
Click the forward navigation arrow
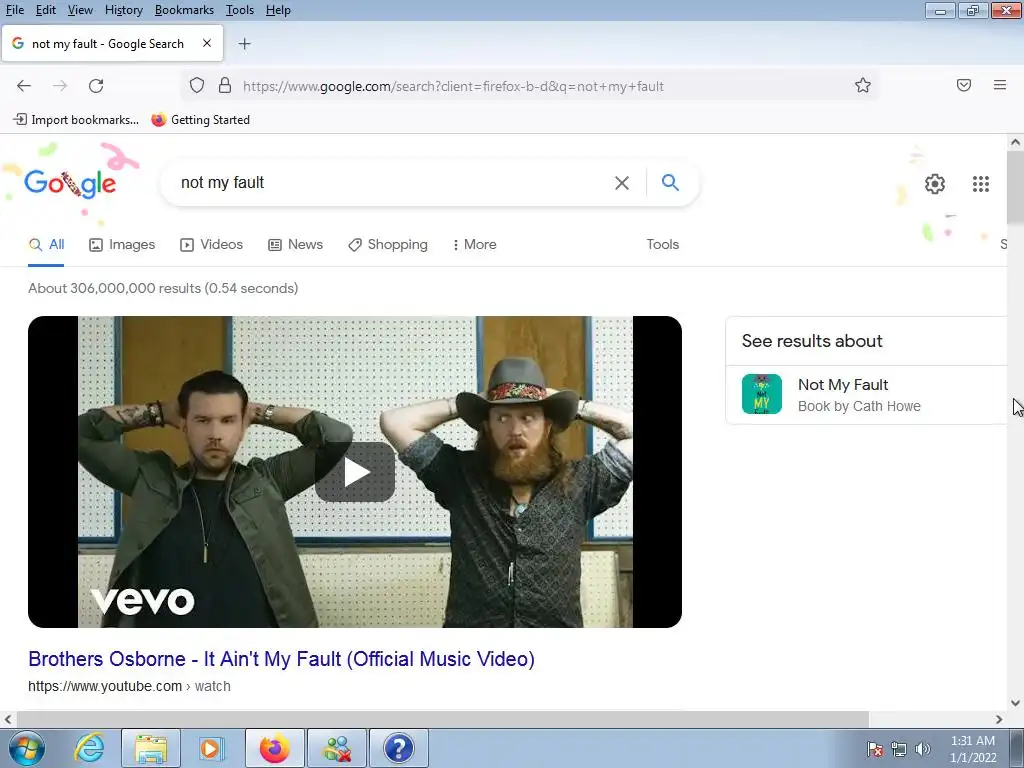(x=60, y=86)
